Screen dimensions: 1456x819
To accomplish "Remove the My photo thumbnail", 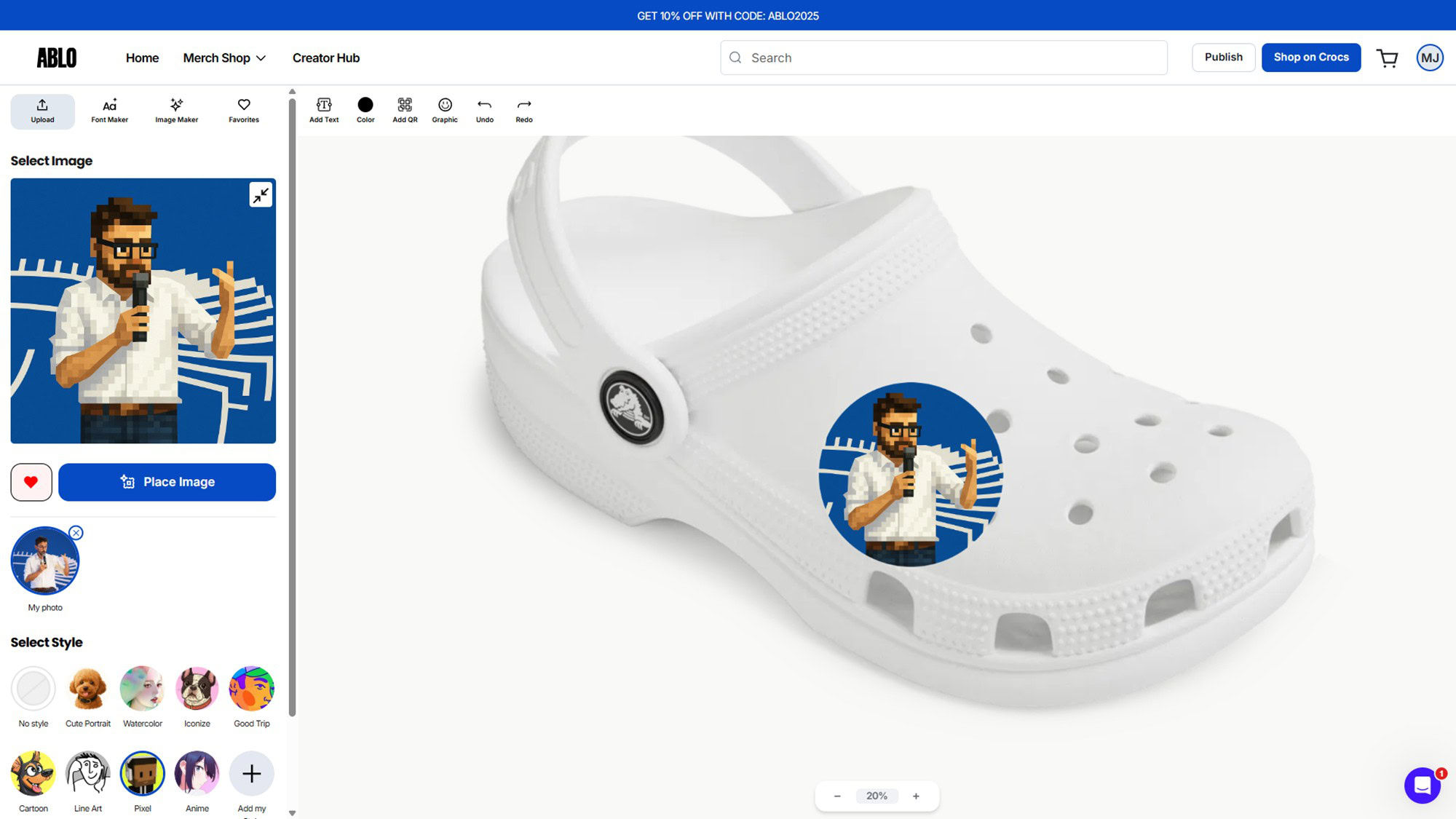I will coord(76,533).
